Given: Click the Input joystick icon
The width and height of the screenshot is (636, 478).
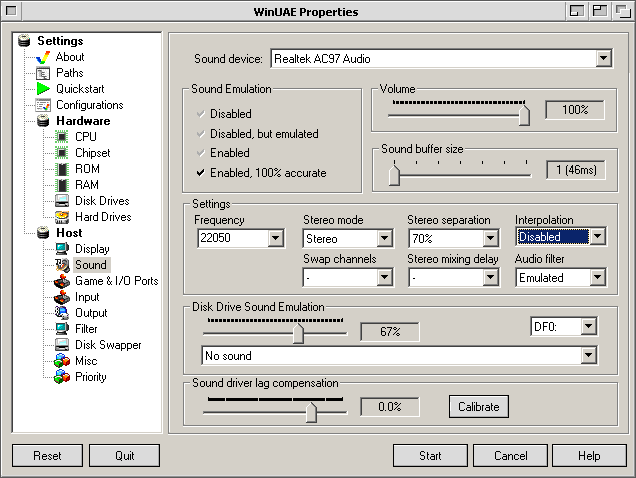Looking at the screenshot, I should [62, 297].
